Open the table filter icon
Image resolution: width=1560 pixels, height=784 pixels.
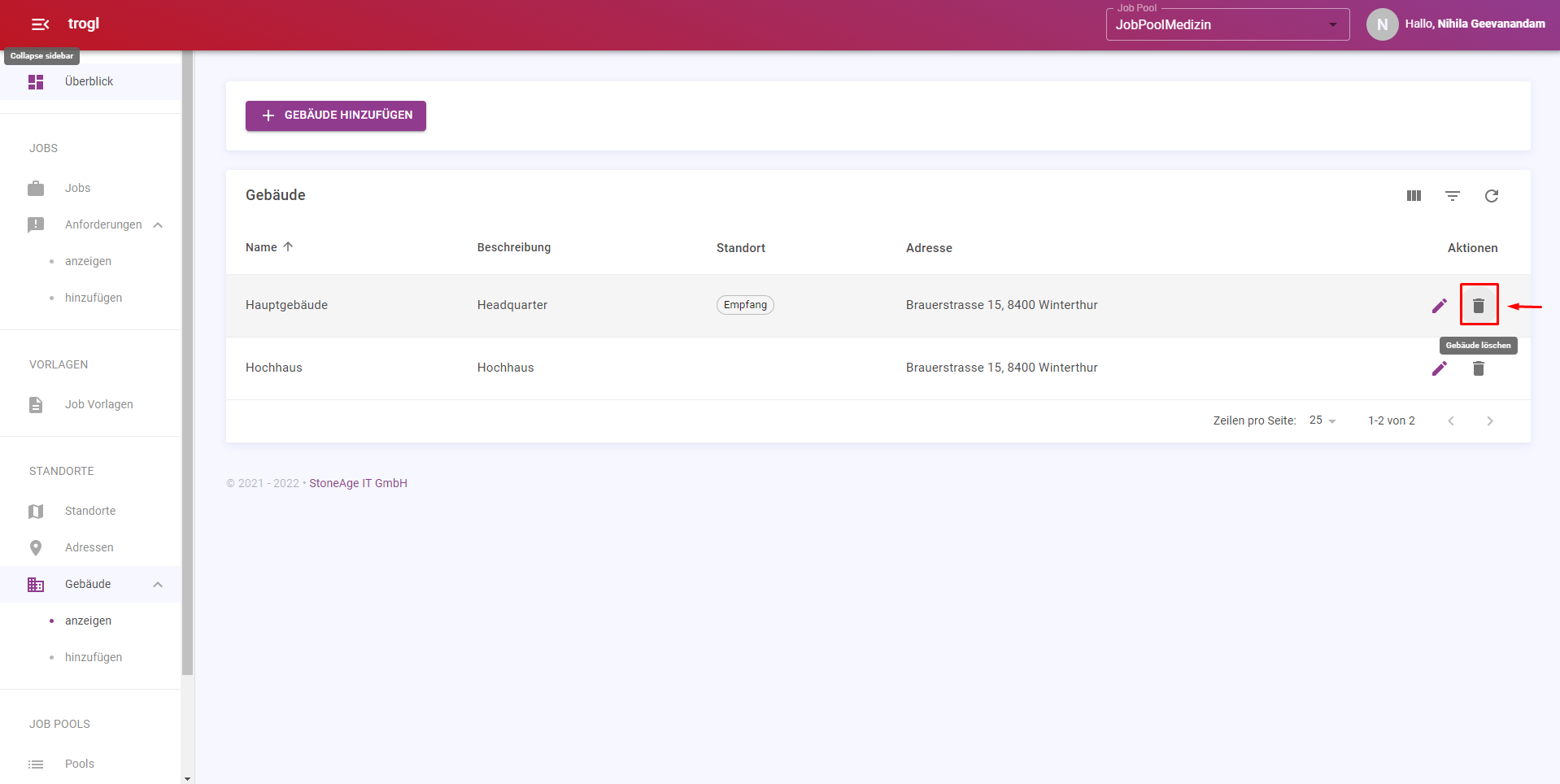pos(1453,196)
